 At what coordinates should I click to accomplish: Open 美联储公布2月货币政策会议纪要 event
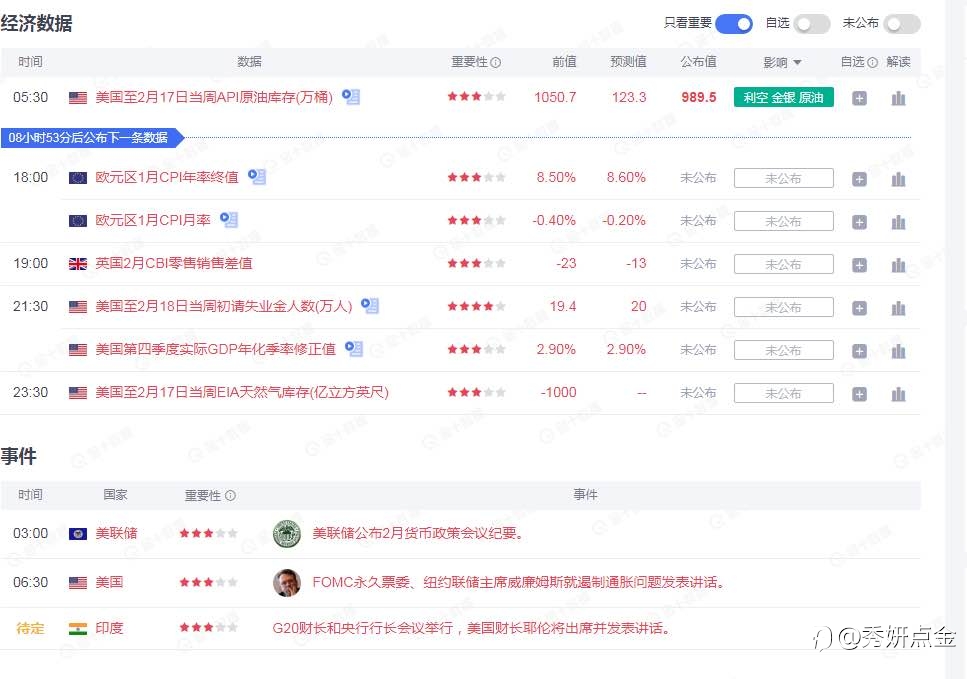click(x=418, y=533)
